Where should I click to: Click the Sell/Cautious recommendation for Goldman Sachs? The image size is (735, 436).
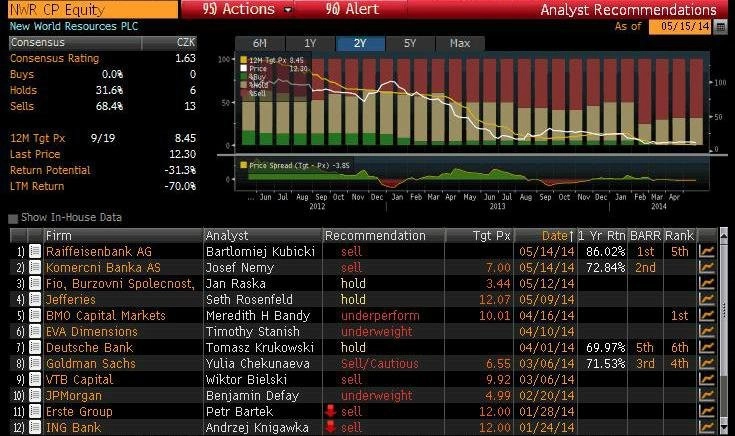[380, 363]
